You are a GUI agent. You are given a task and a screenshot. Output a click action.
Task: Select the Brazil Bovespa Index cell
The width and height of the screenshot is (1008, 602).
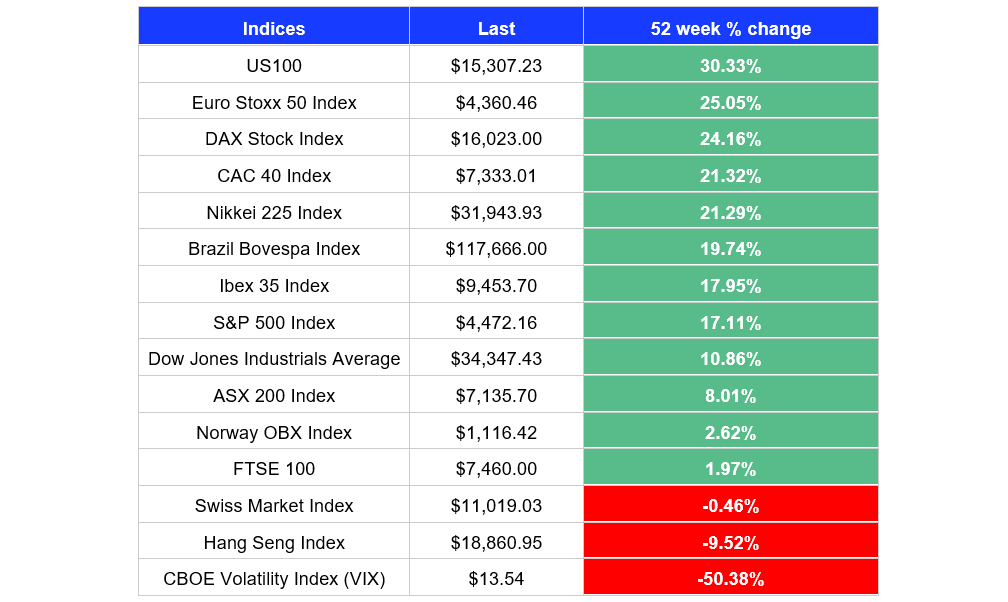[274, 249]
